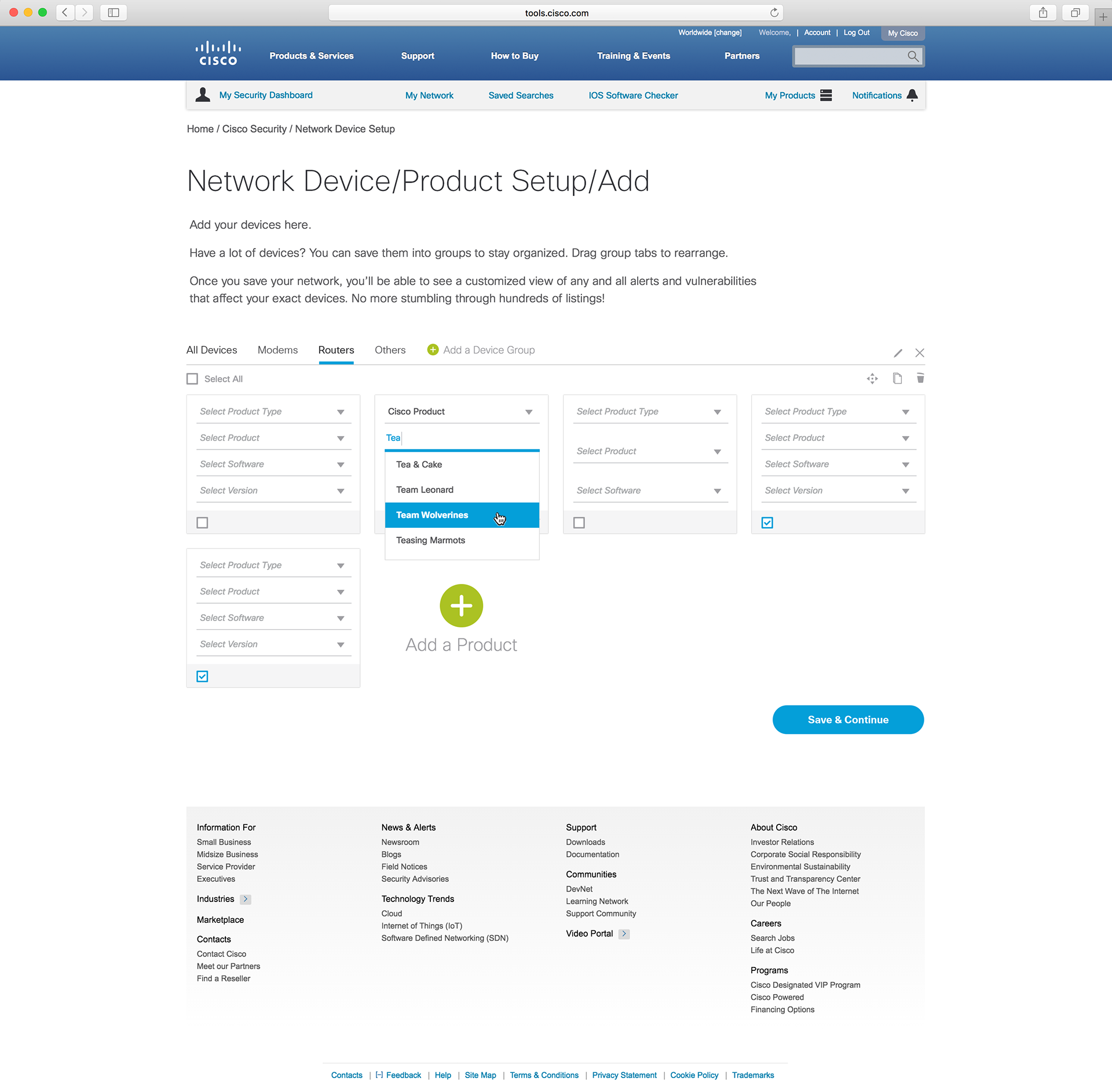The height and width of the screenshot is (1092, 1112).
Task: Click Cisco Security in the breadcrumb
Action: click(254, 129)
